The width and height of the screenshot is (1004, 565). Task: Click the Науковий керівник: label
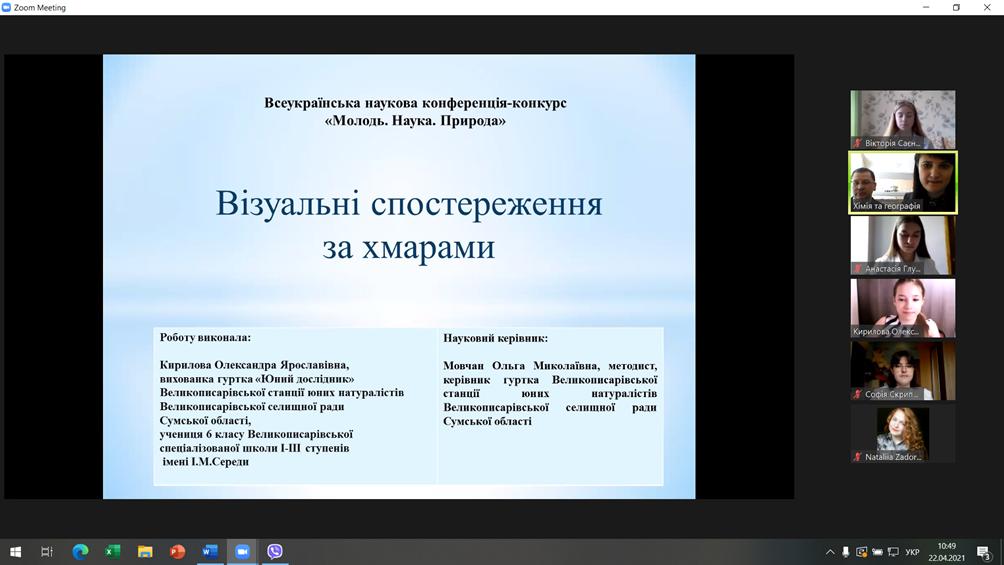coord(496,338)
